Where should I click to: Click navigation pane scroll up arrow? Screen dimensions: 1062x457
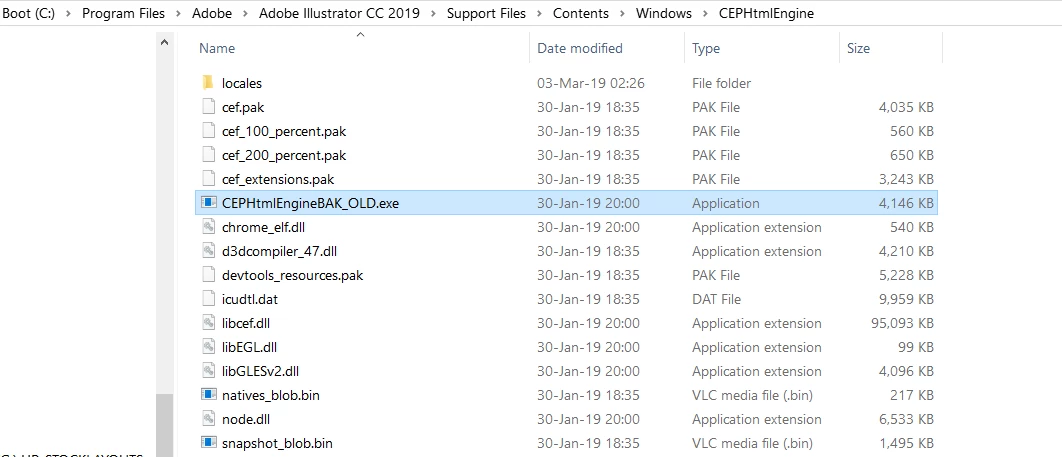click(164, 42)
